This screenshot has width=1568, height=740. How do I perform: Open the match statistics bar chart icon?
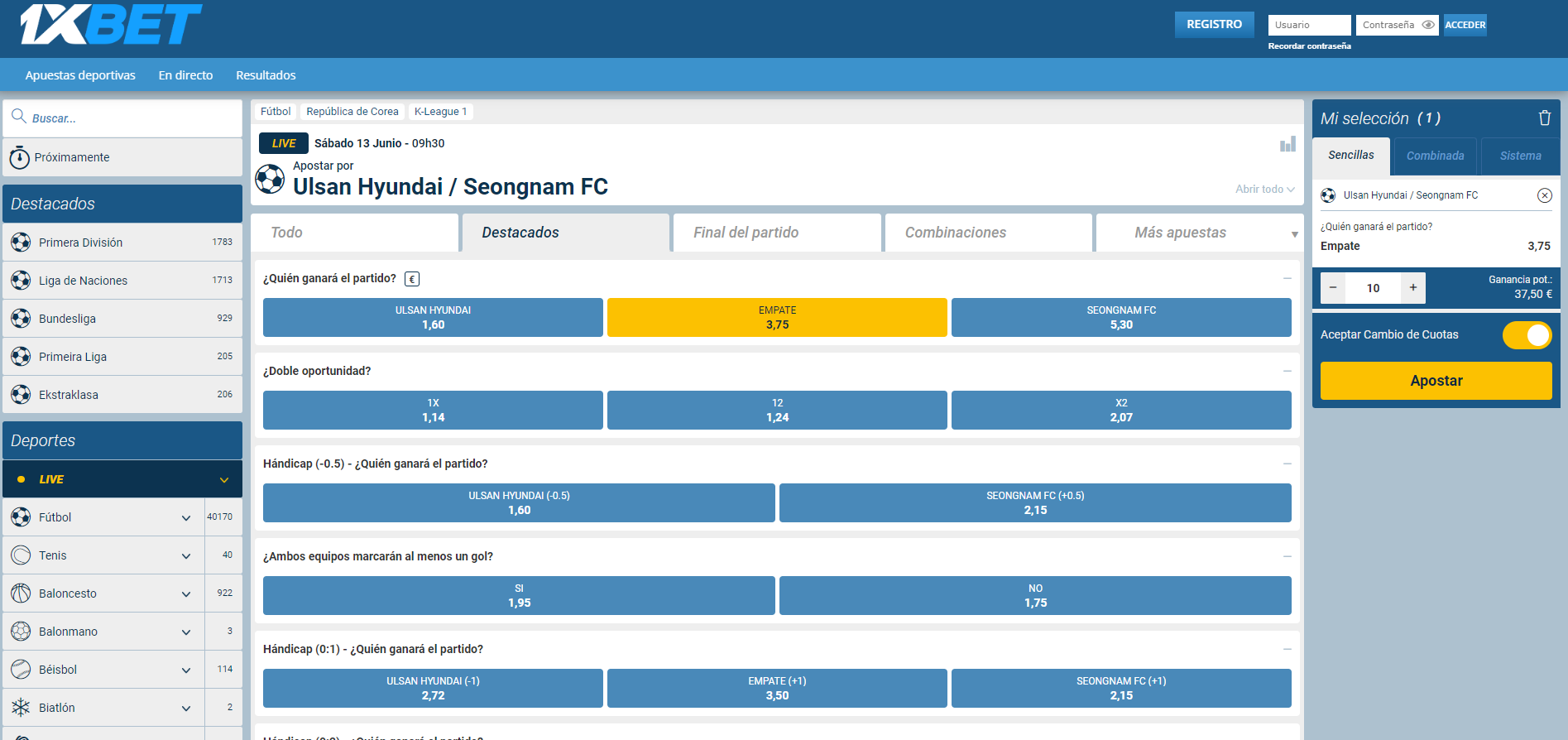(x=1287, y=144)
